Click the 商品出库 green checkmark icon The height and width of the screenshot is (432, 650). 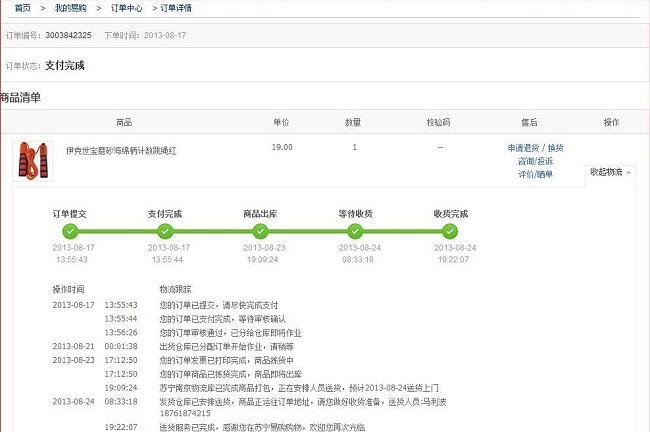point(260,231)
